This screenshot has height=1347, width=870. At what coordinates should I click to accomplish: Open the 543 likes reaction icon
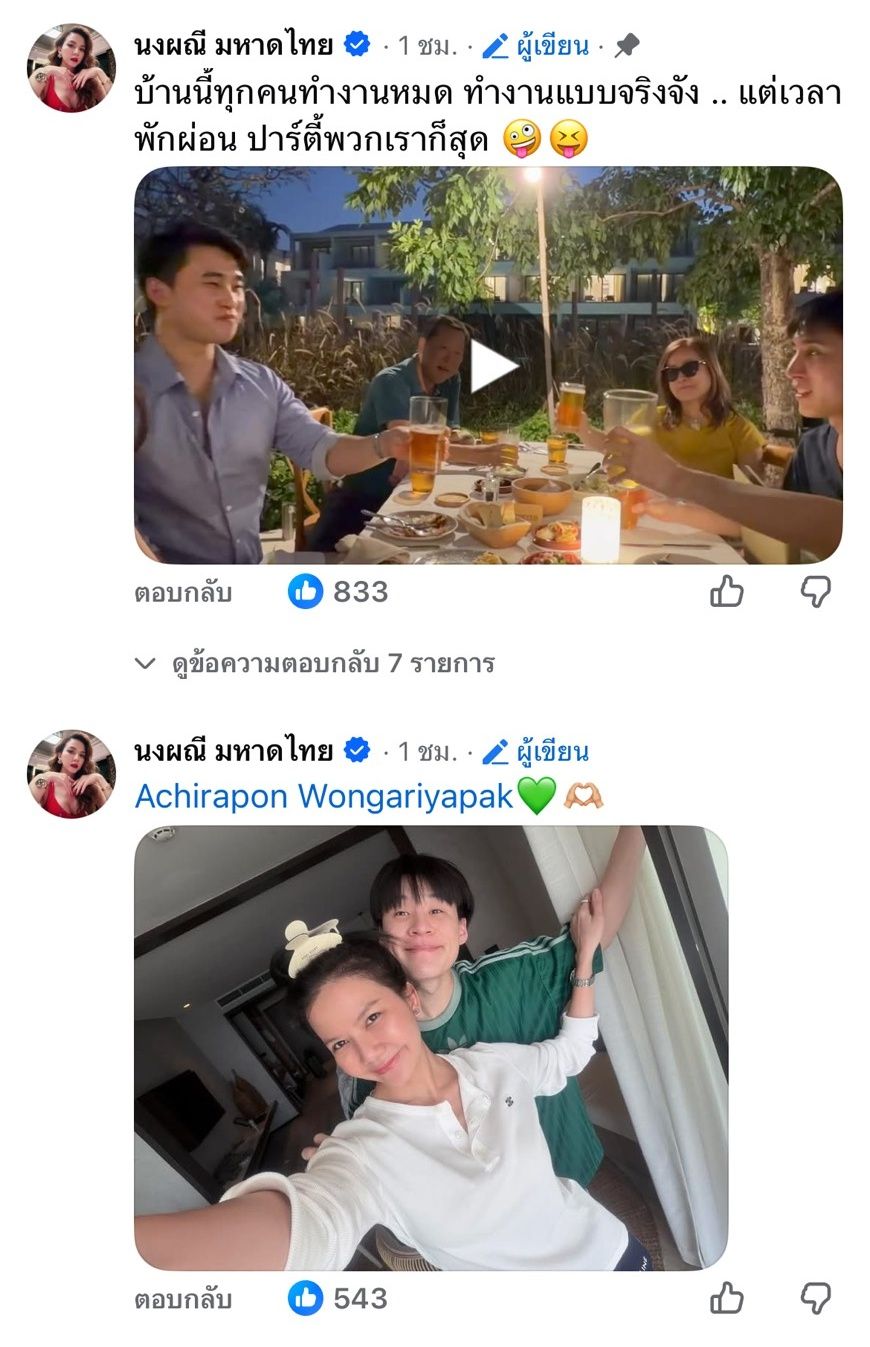(305, 1299)
